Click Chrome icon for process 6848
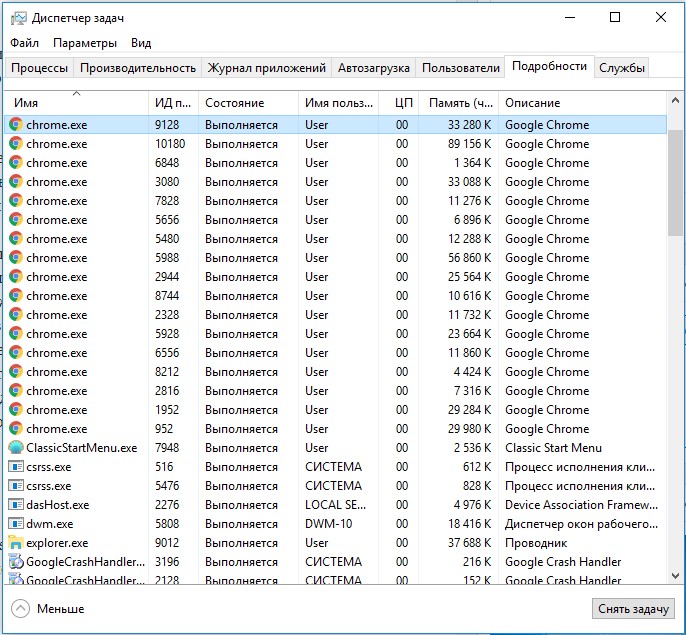 click(16, 163)
